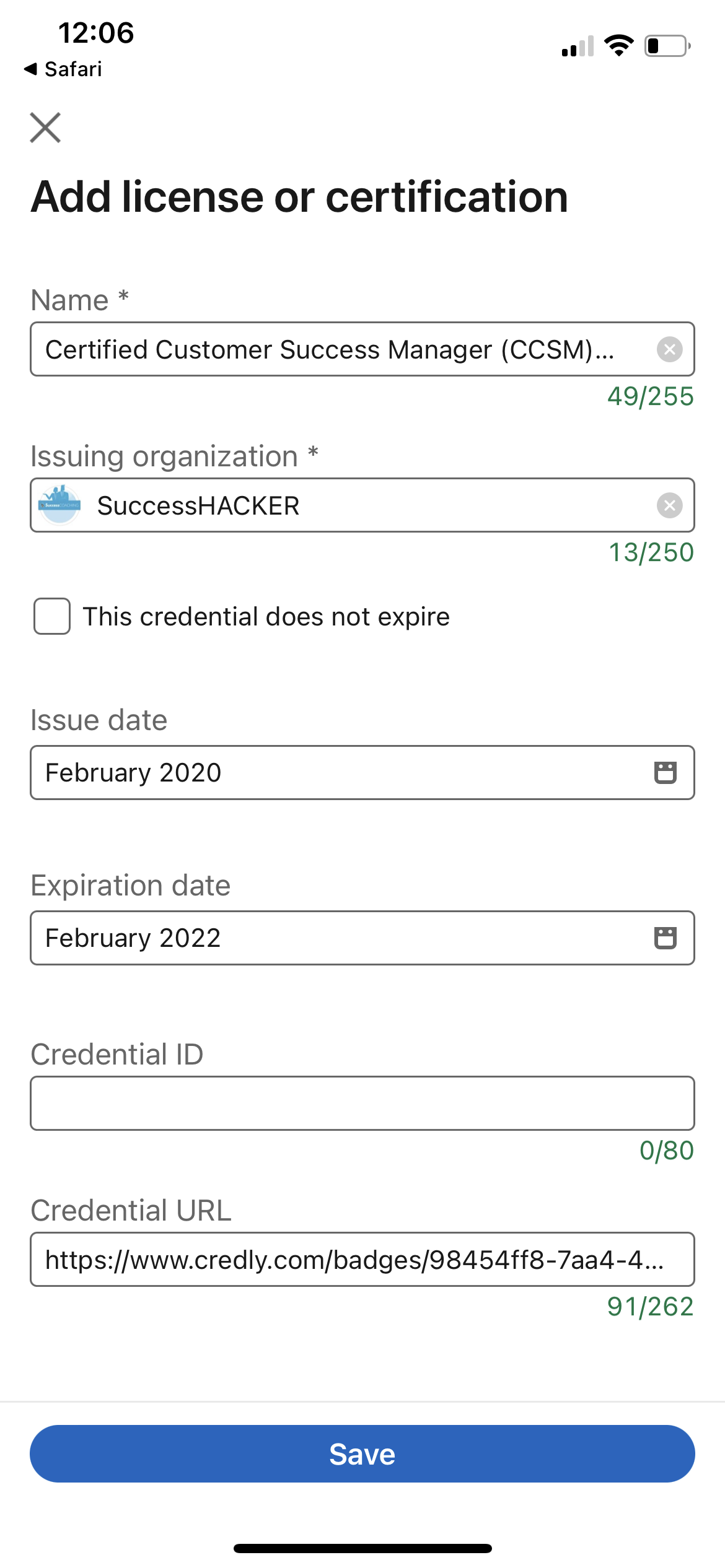The height and width of the screenshot is (1568, 725).
Task: Tap the battery status indicator
Action: click(x=667, y=46)
